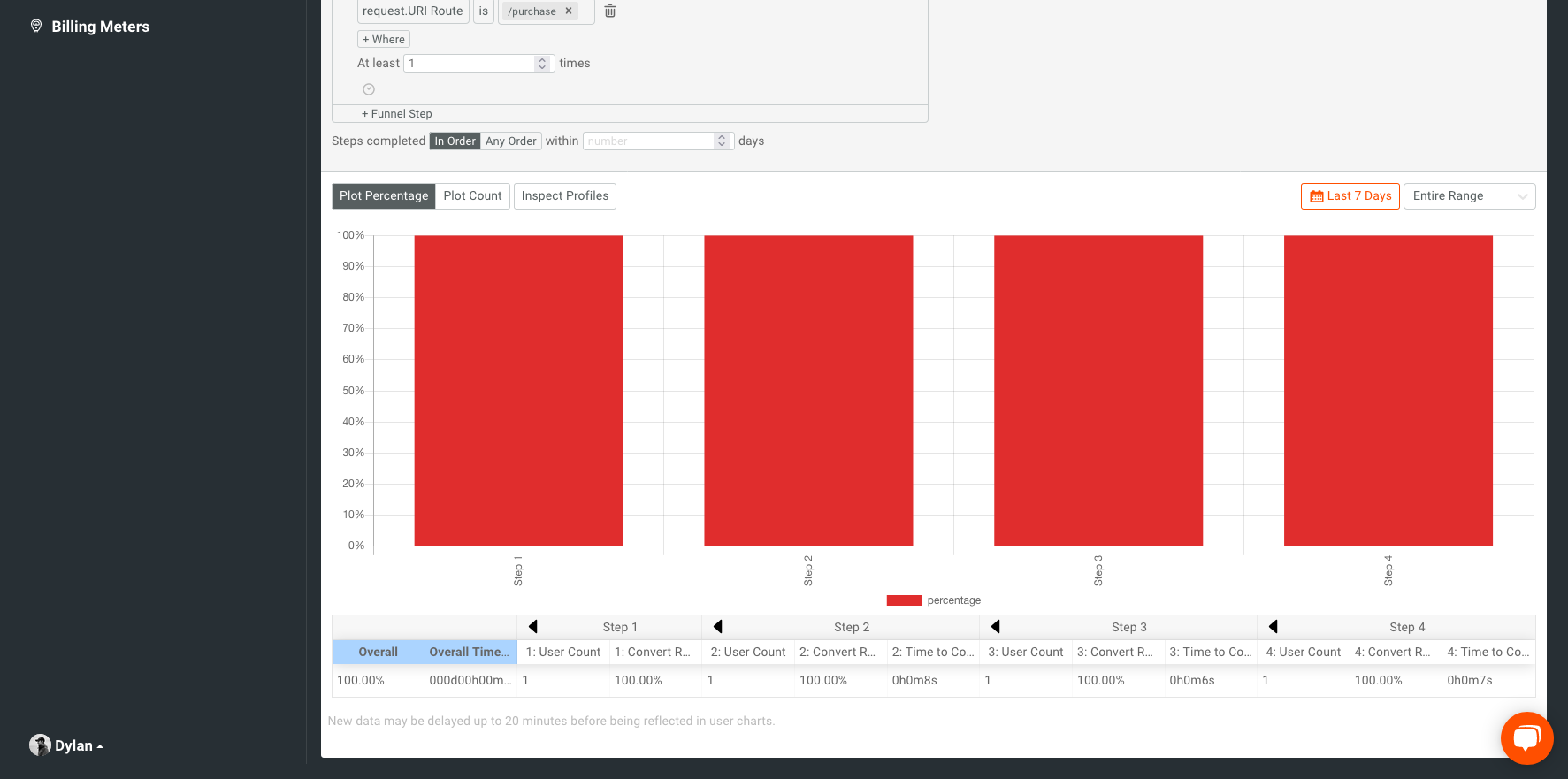Sort by 2: User Count column
Screen dimensions: 1568x779
[x=748, y=653]
